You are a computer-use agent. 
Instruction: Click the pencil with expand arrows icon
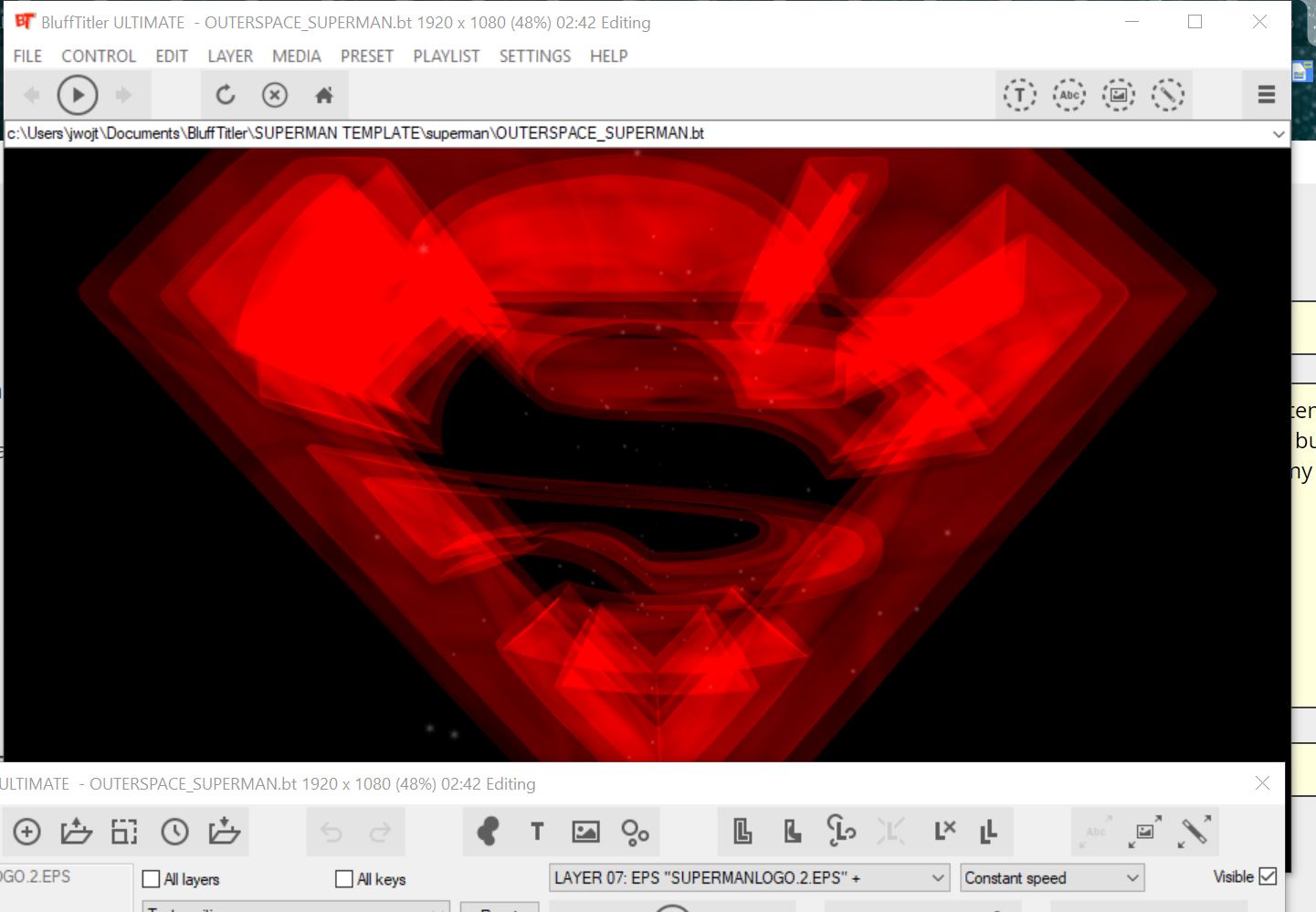coord(1195,832)
